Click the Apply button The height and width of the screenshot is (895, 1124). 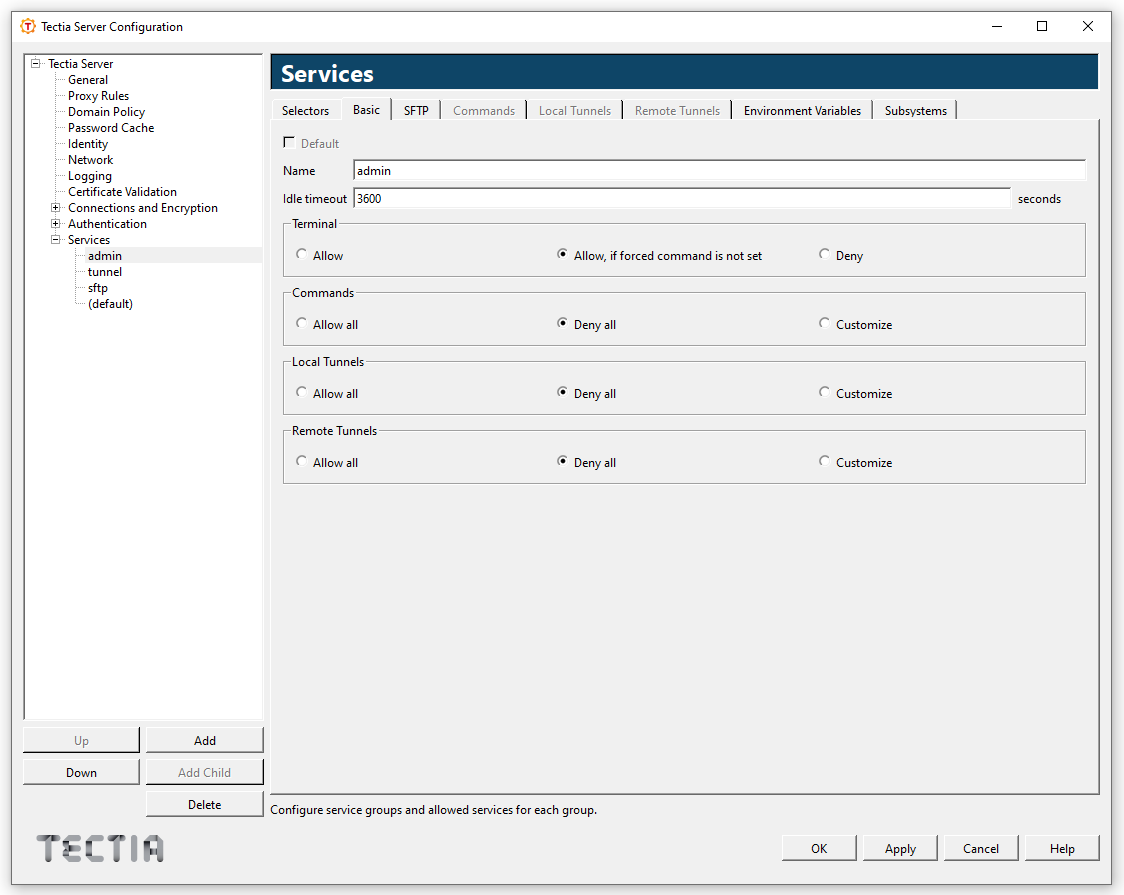(900, 848)
